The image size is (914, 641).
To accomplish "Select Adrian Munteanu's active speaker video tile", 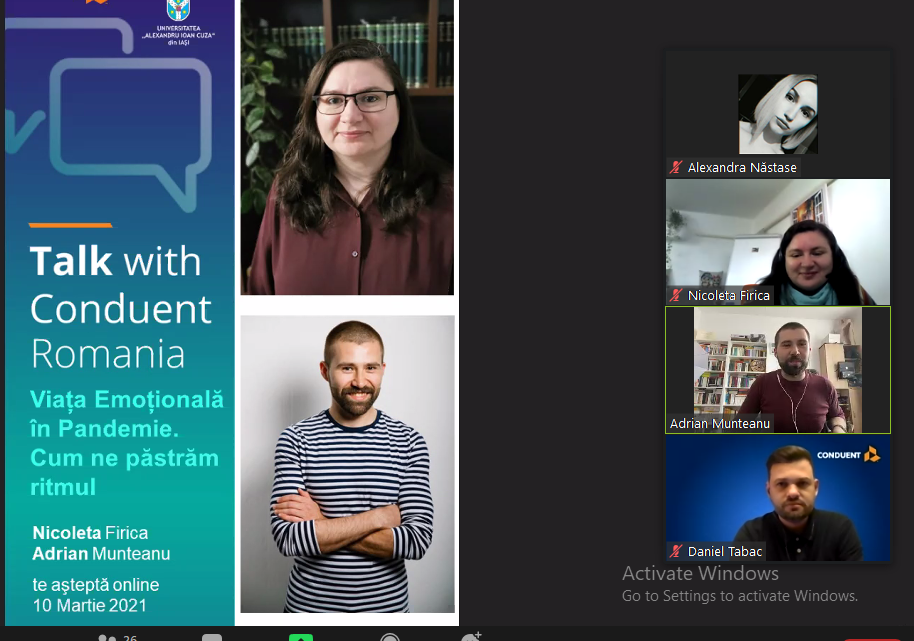I will point(778,370).
